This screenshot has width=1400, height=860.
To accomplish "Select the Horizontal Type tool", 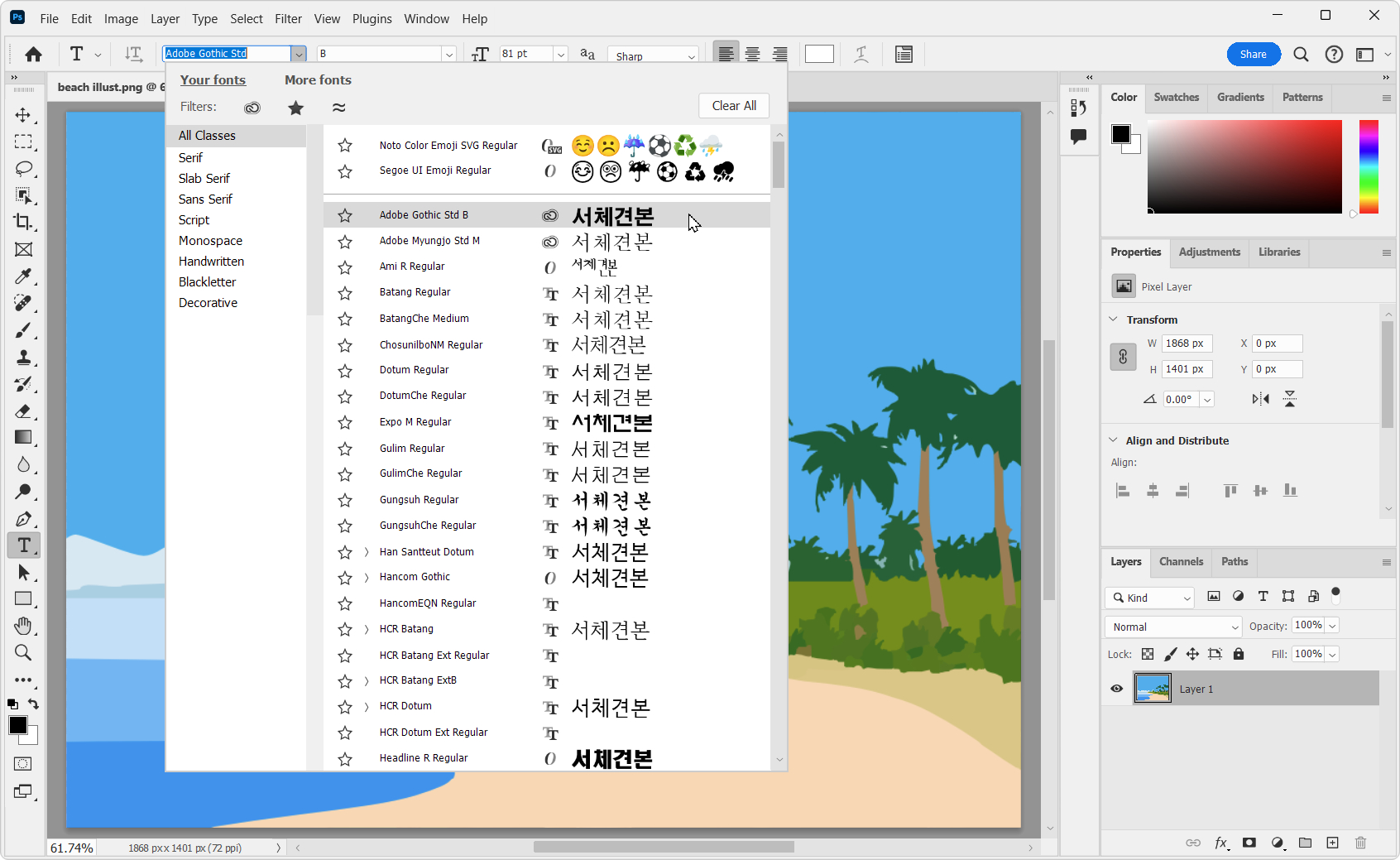I will 24,545.
